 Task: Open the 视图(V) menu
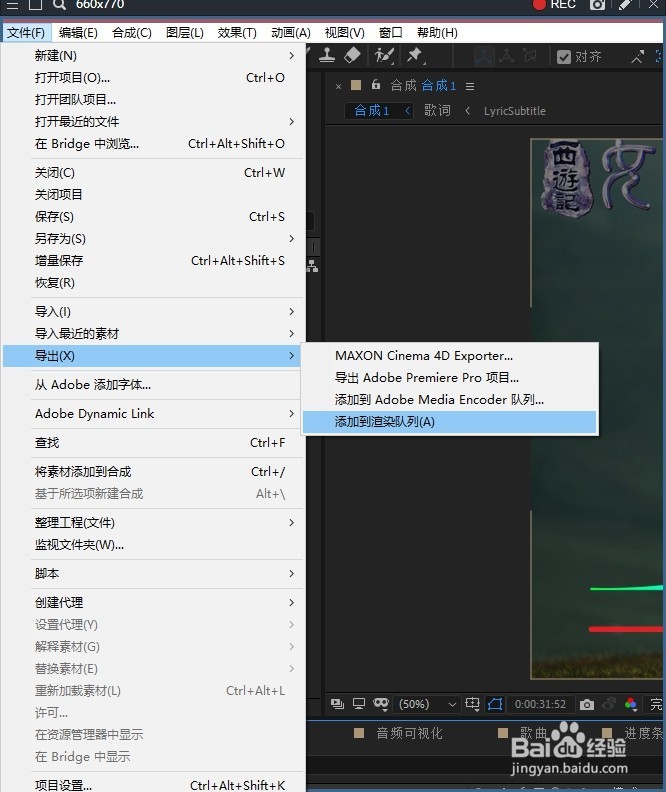click(x=344, y=33)
